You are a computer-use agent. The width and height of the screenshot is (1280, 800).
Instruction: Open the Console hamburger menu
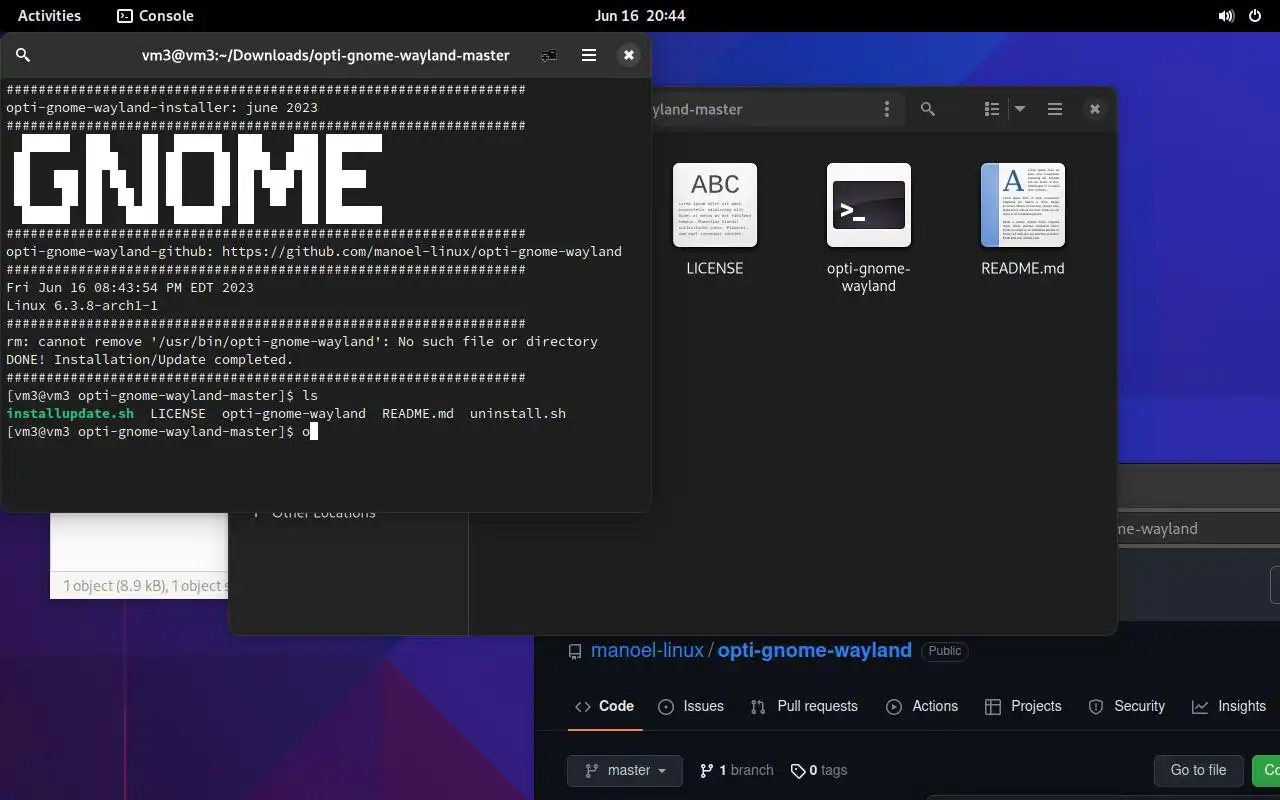pyautogui.click(x=589, y=55)
